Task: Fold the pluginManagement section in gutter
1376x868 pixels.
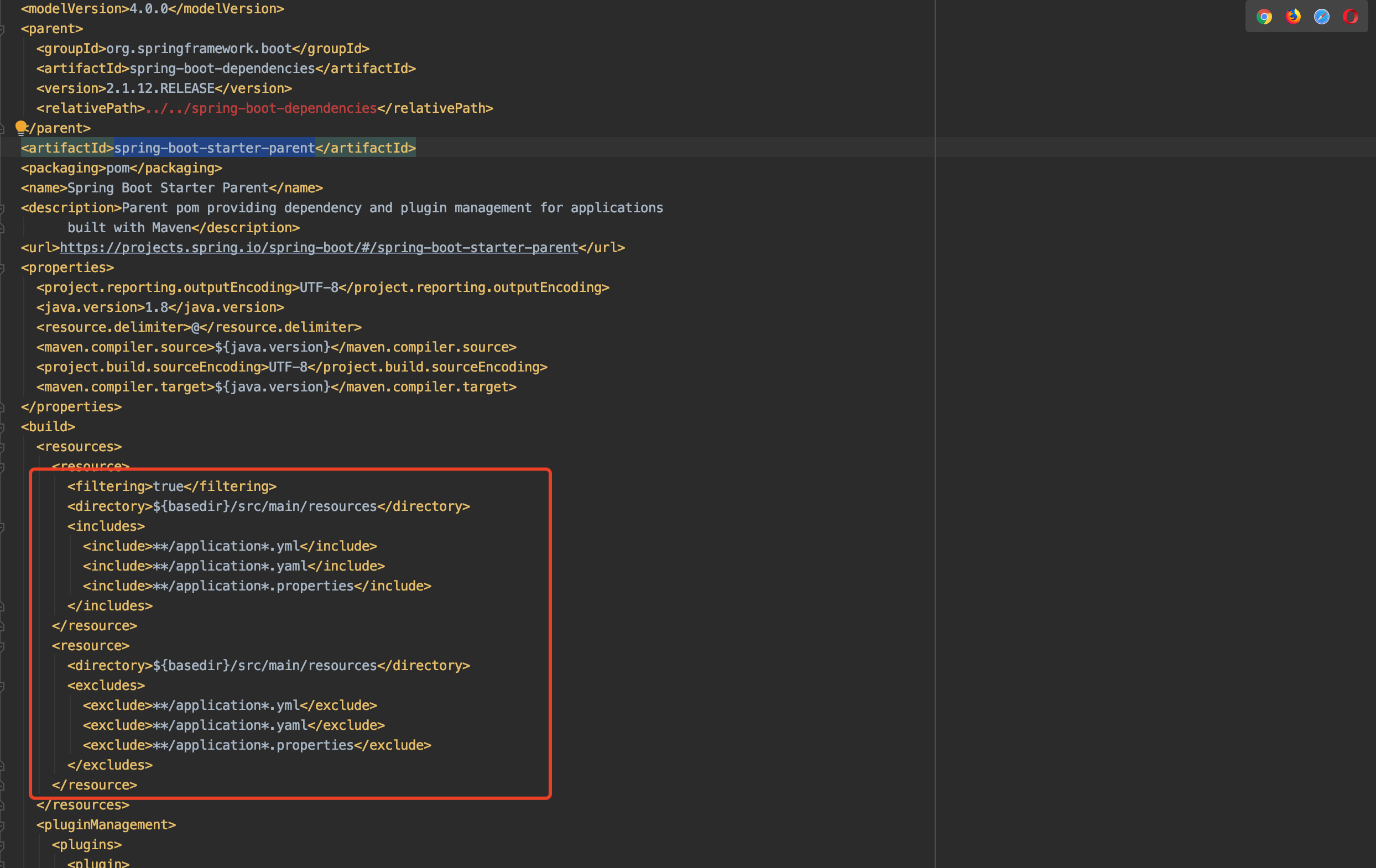Action: point(2,825)
